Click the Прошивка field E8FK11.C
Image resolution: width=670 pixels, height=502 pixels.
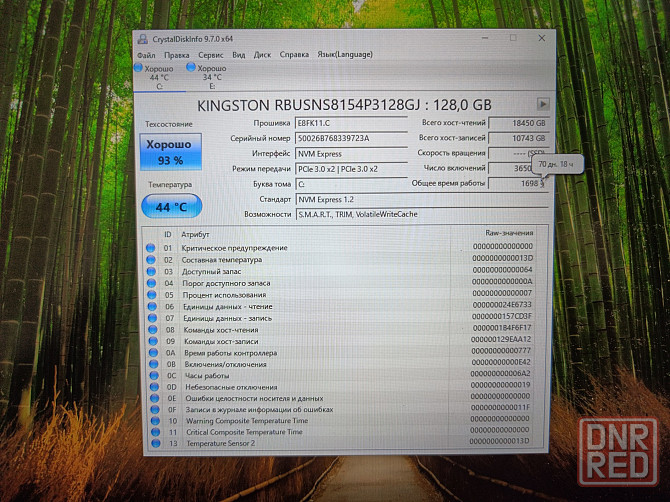tap(351, 123)
